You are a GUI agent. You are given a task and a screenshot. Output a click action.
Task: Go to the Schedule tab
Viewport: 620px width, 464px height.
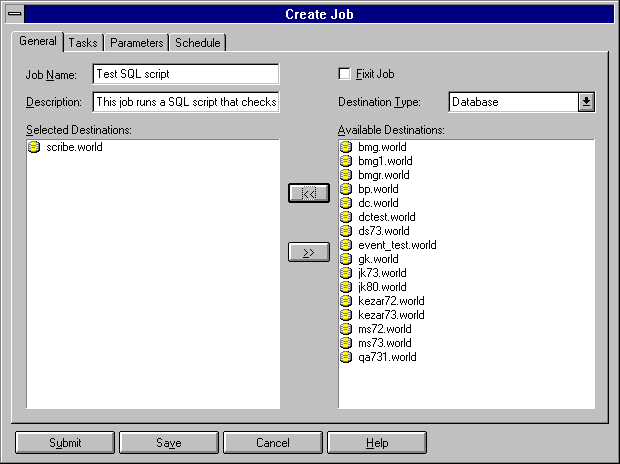pyautogui.click(x=198, y=43)
